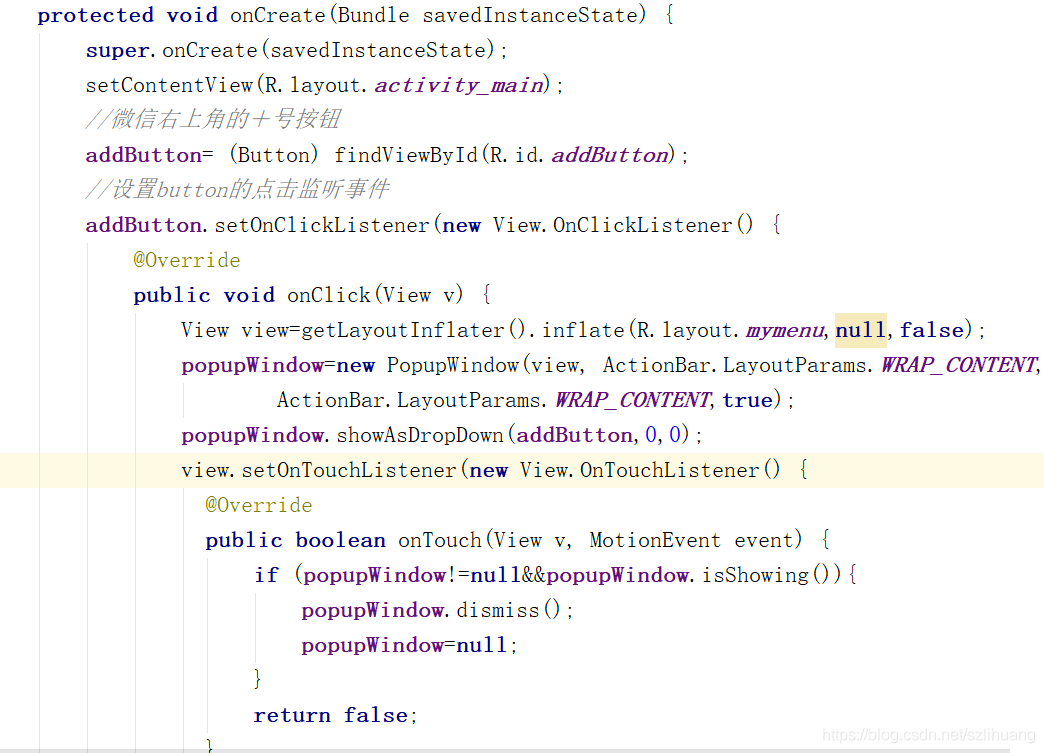
Task: Click MotionEvent parameter type
Action: (x=654, y=540)
